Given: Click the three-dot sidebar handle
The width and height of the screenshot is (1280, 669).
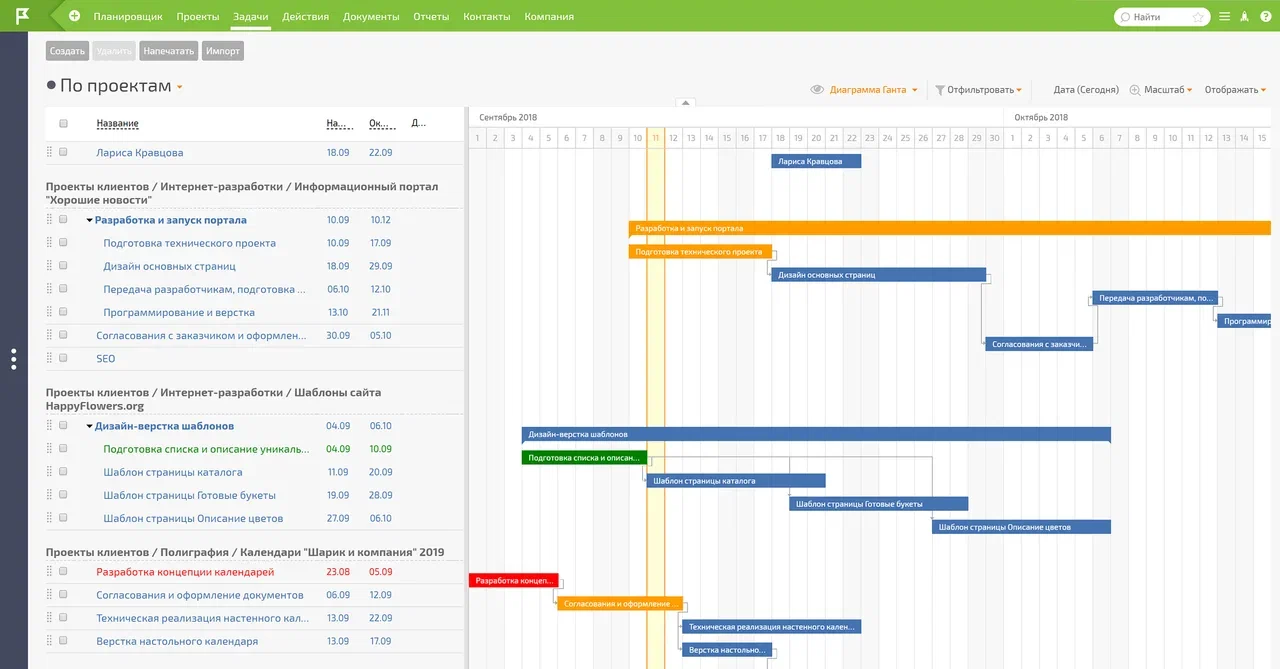Looking at the screenshot, I should pos(13,359).
